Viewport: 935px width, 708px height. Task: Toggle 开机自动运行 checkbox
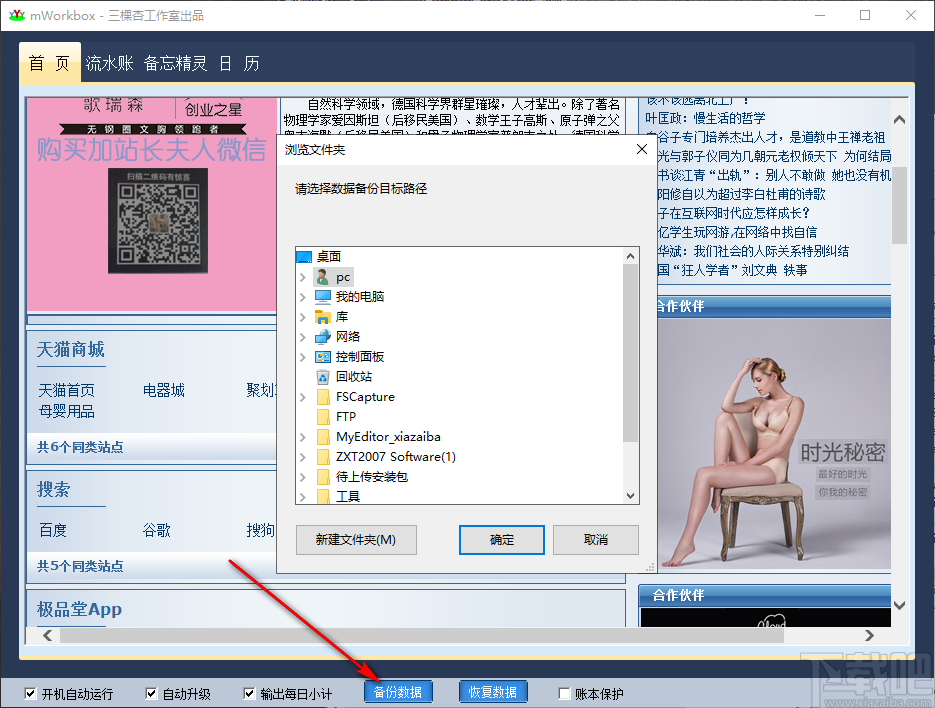[30, 693]
